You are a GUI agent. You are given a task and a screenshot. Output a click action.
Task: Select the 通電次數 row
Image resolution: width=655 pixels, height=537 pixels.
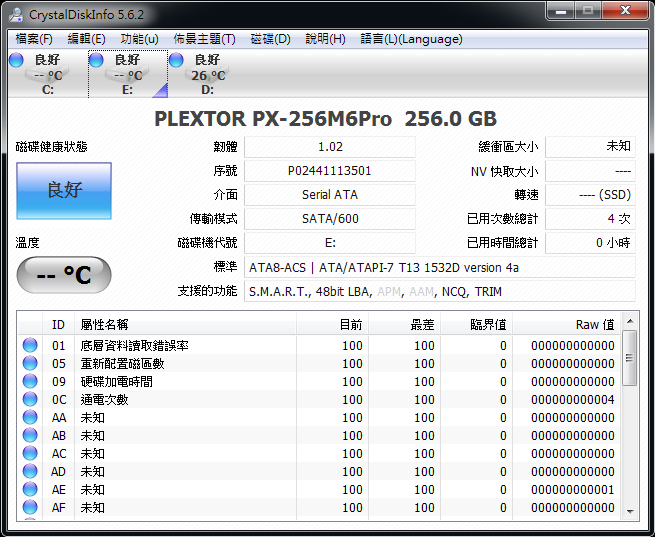tap(320, 399)
